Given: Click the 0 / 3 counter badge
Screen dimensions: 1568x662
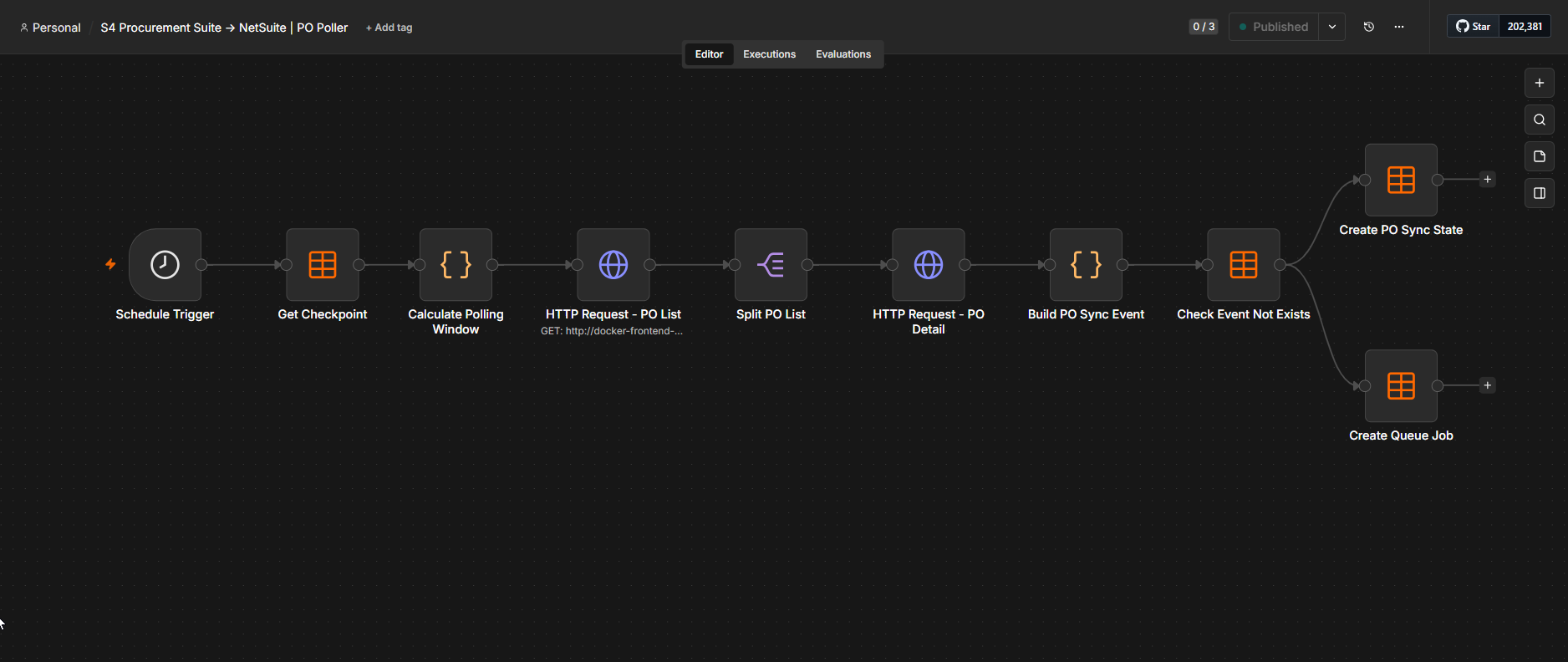Looking at the screenshot, I should [x=1204, y=27].
